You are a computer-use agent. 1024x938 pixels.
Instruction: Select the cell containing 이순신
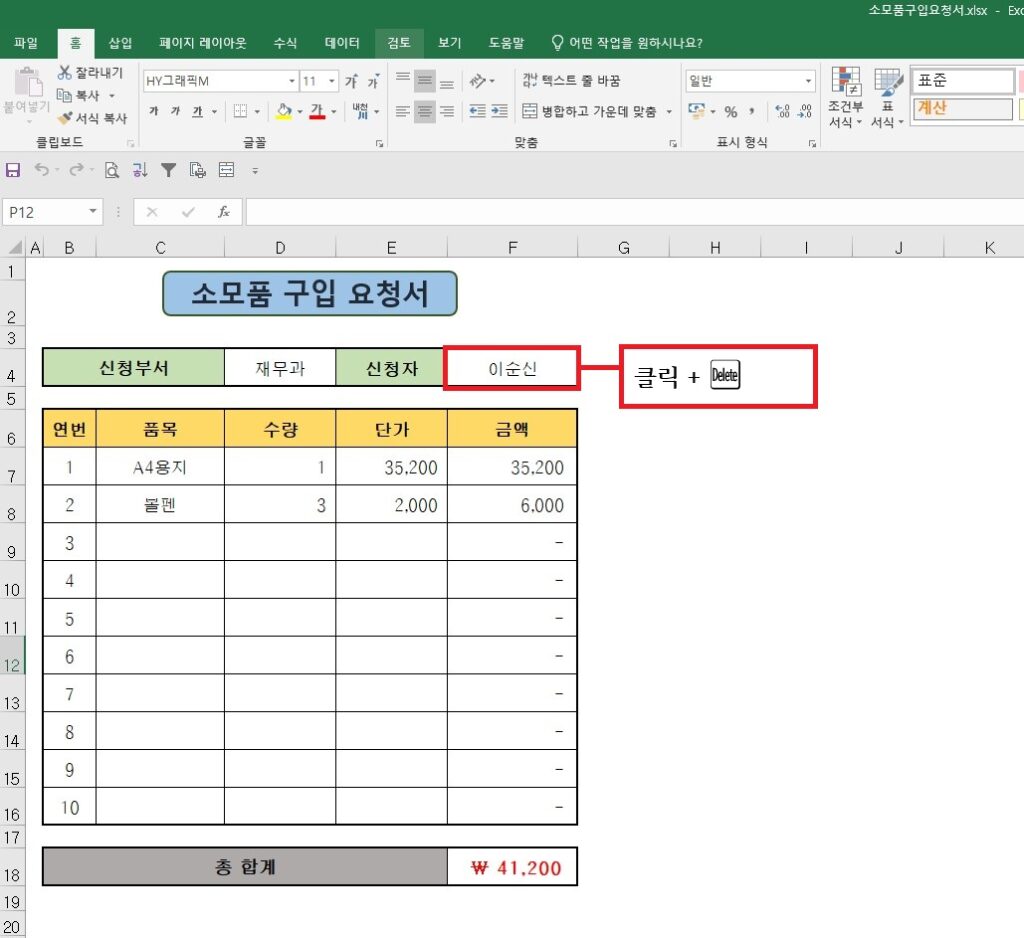pos(512,368)
